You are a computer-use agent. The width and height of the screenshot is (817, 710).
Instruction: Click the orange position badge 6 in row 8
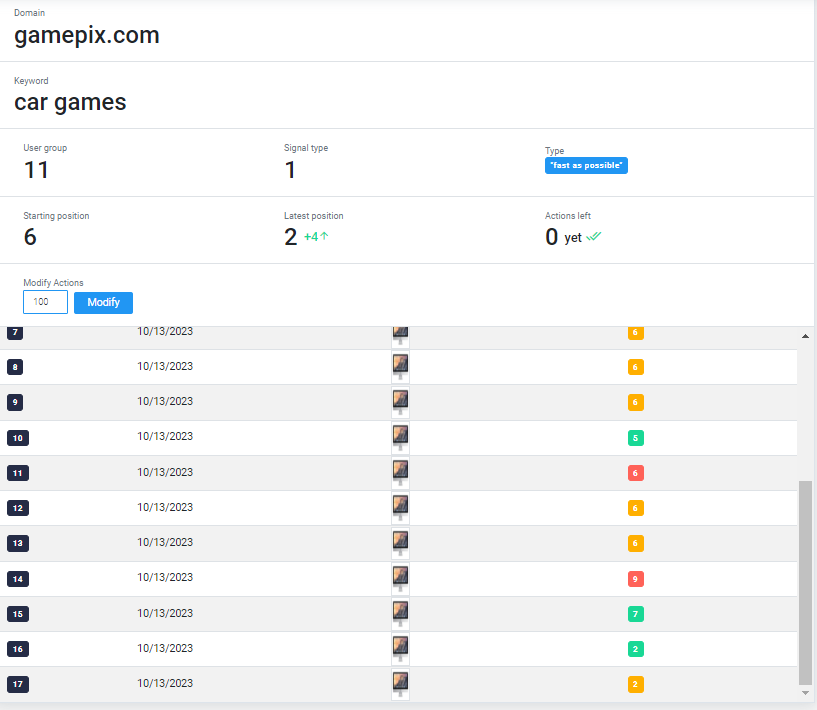tap(636, 367)
